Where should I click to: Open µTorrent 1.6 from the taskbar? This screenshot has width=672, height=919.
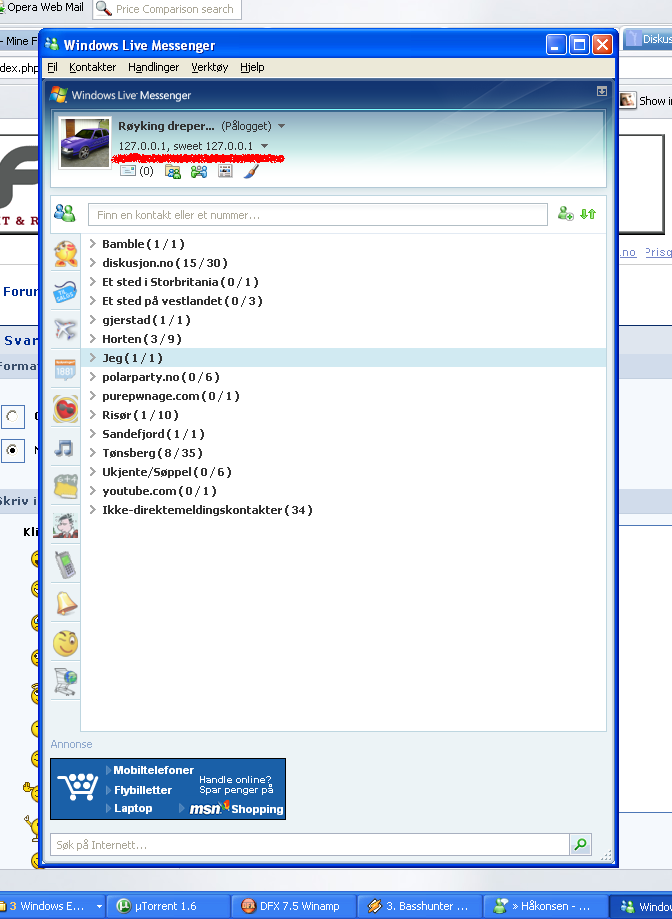(x=169, y=906)
